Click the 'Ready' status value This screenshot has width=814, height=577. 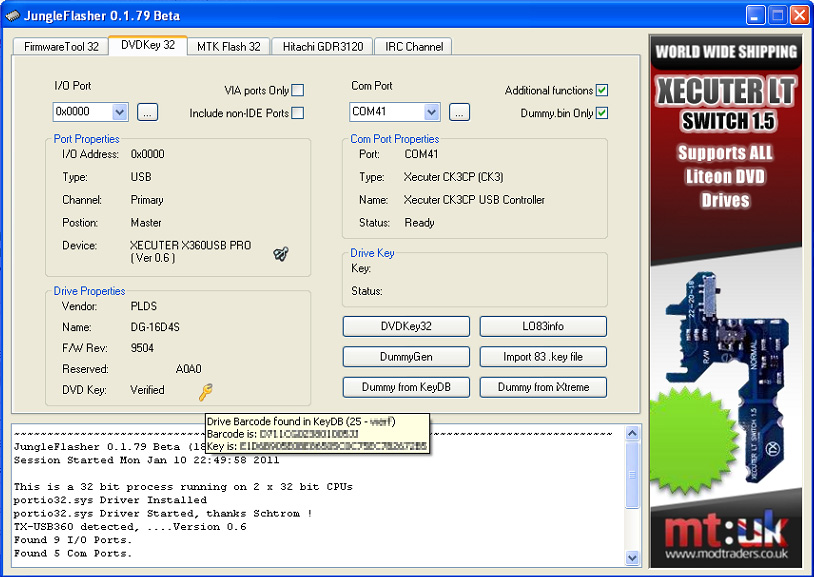pos(419,223)
